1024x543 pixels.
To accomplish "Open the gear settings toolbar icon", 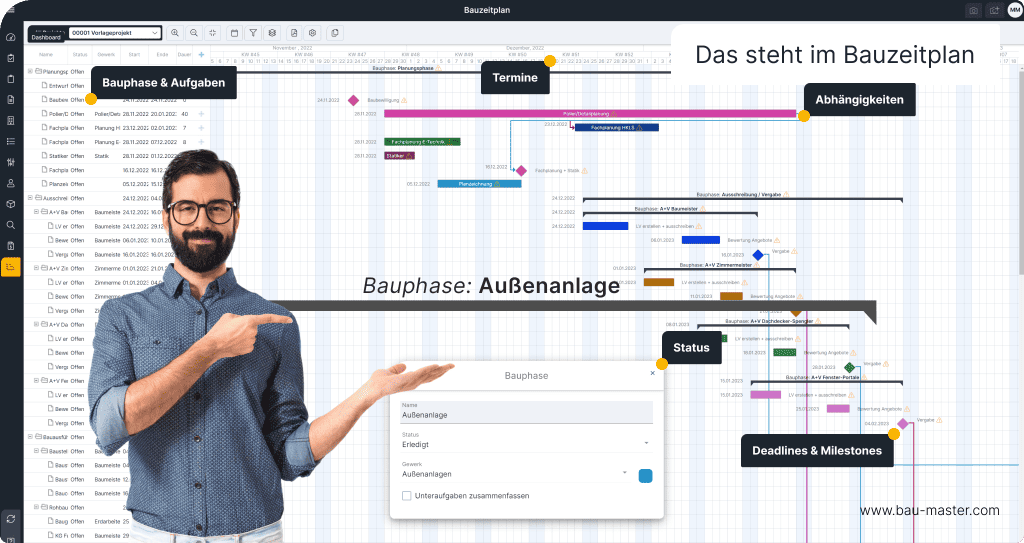I will [x=313, y=33].
